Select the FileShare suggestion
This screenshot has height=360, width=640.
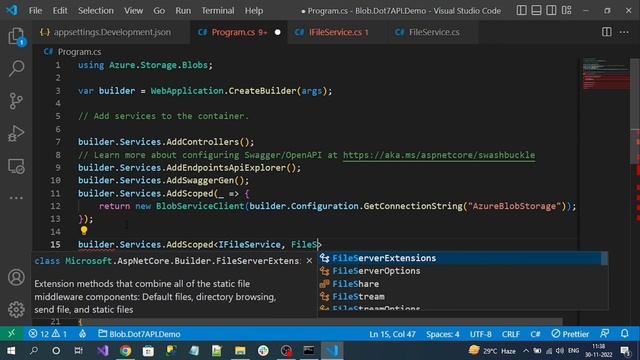point(460,284)
